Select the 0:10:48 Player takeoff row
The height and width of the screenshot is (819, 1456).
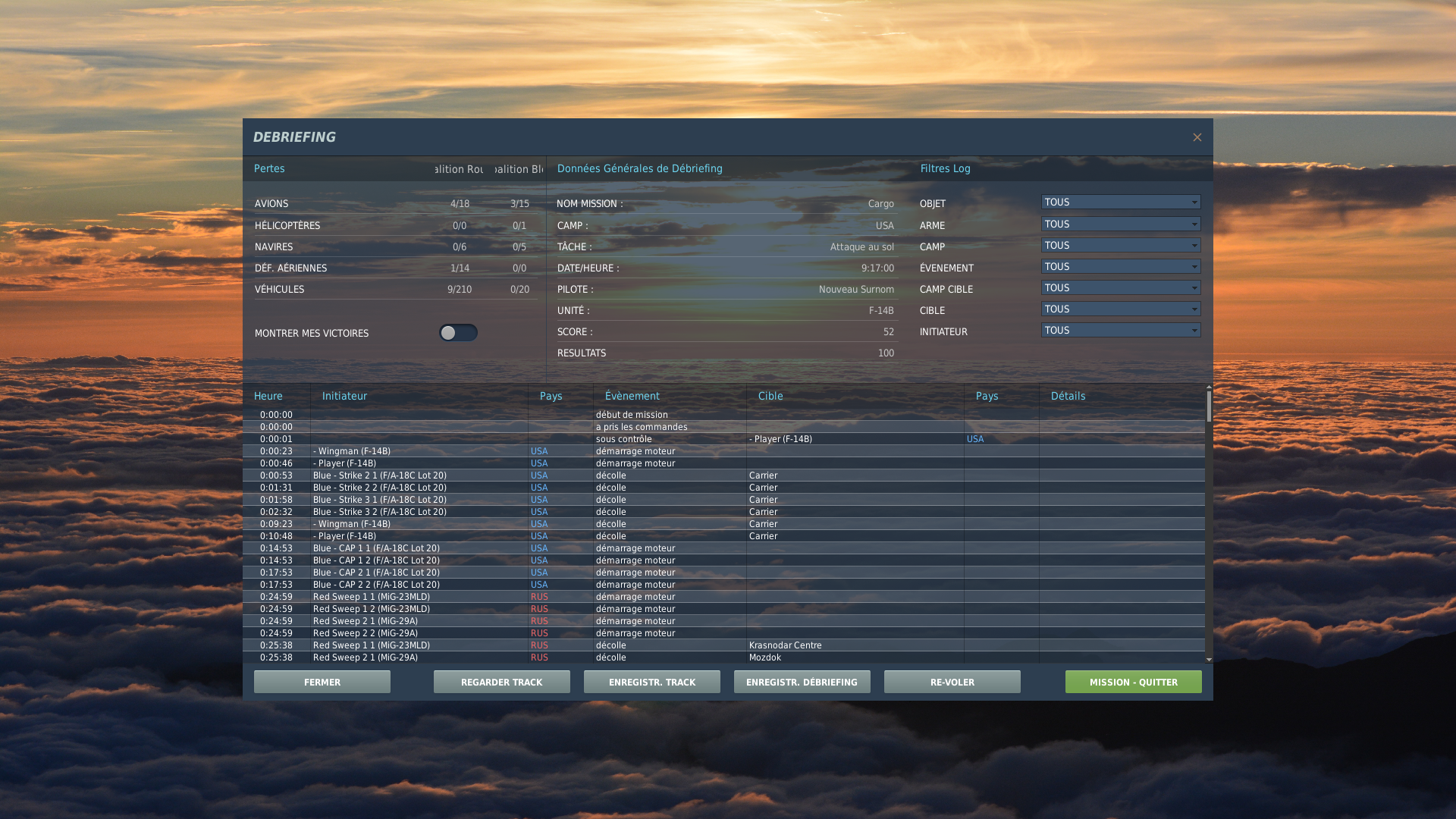tap(723, 536)
